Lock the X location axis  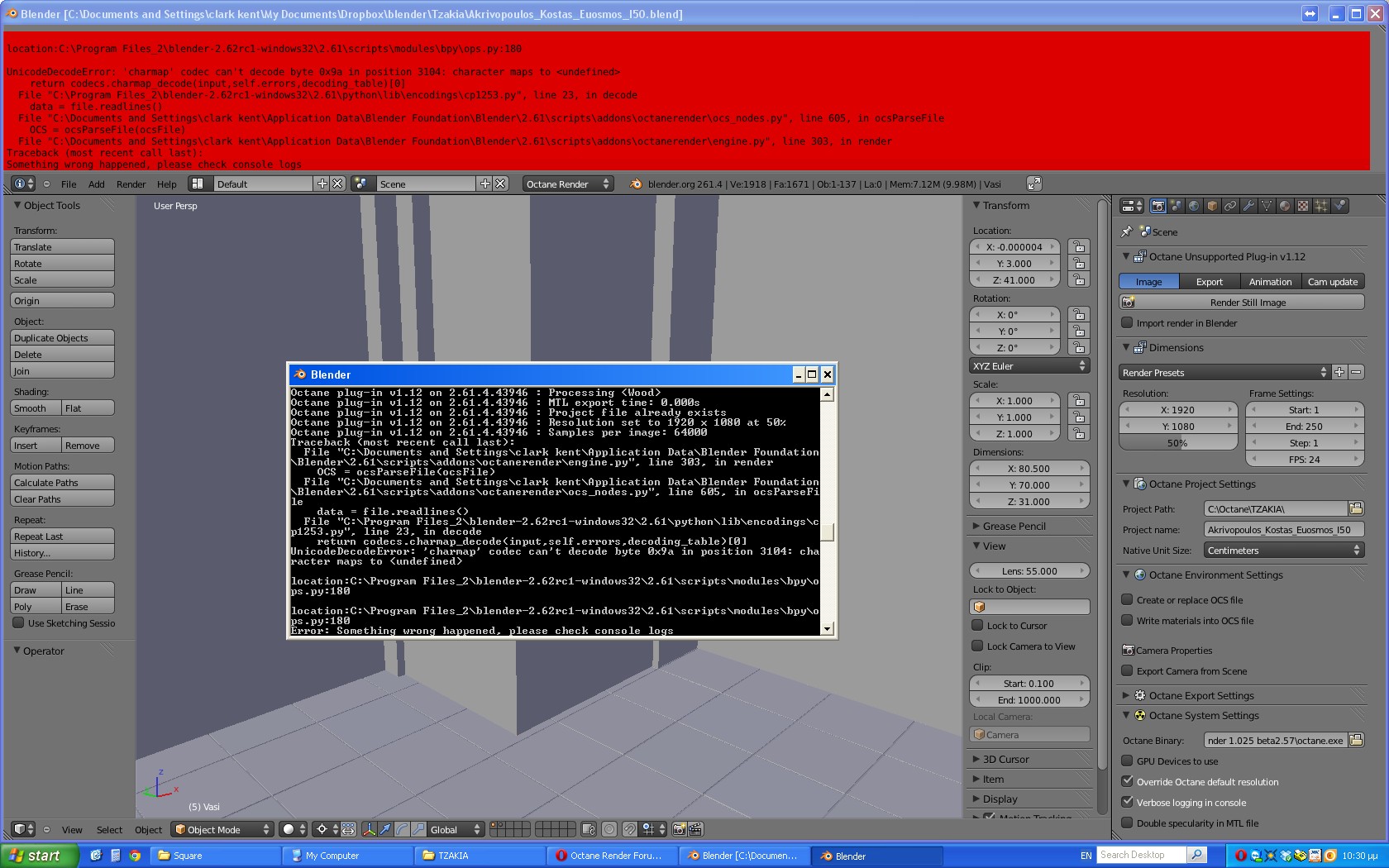[x=1077, y=246]
